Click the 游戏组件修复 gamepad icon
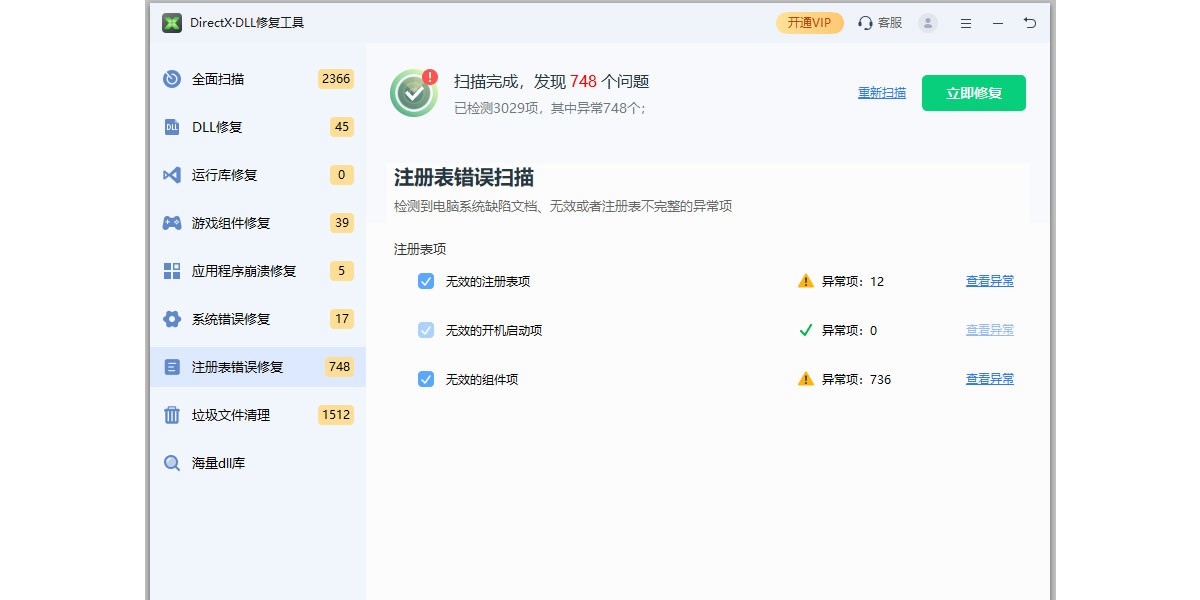The height and width of the screenshot is (600, 1200). click(172, 223)
